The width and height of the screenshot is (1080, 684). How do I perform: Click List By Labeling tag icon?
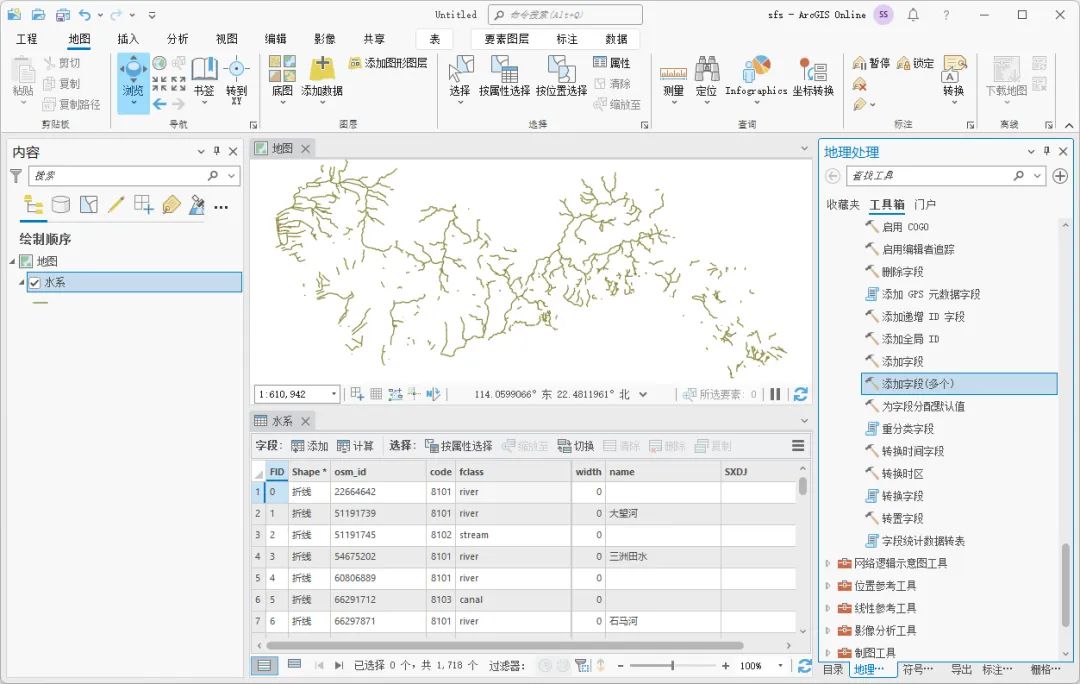click(x=171, y=205)
